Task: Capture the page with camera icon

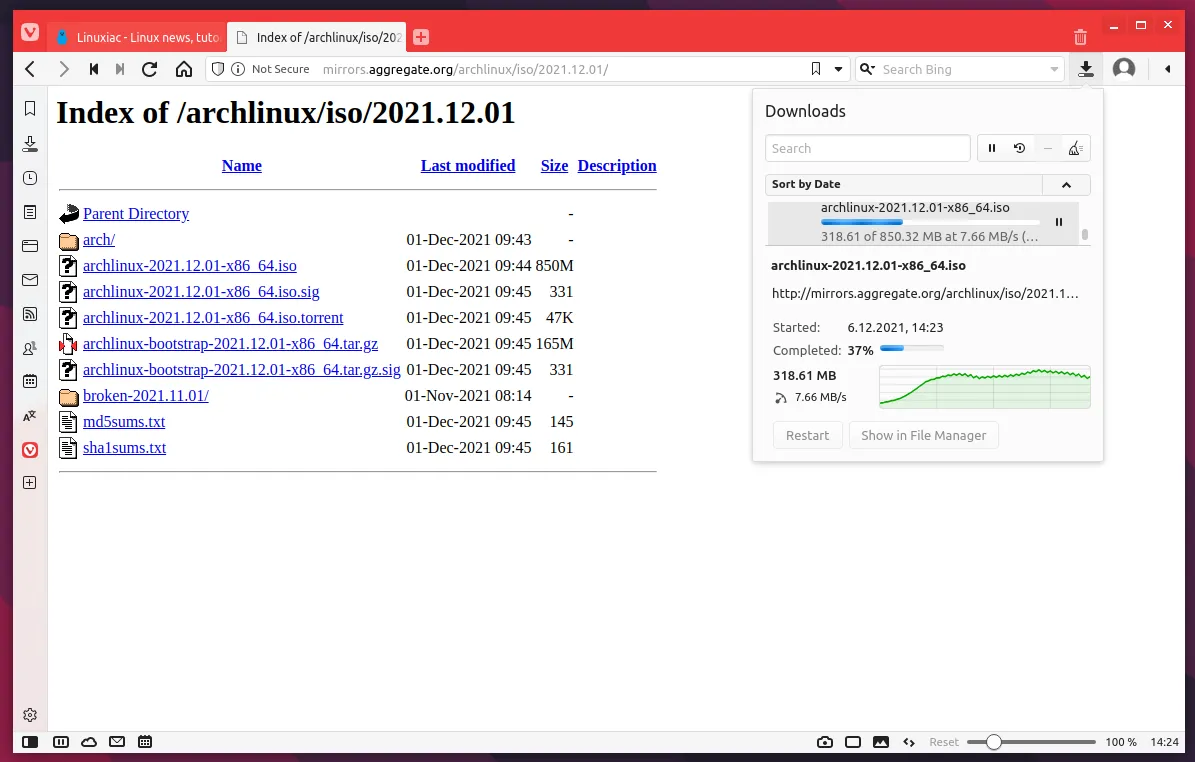Action: pyautogui.click(x=825, y=741)
